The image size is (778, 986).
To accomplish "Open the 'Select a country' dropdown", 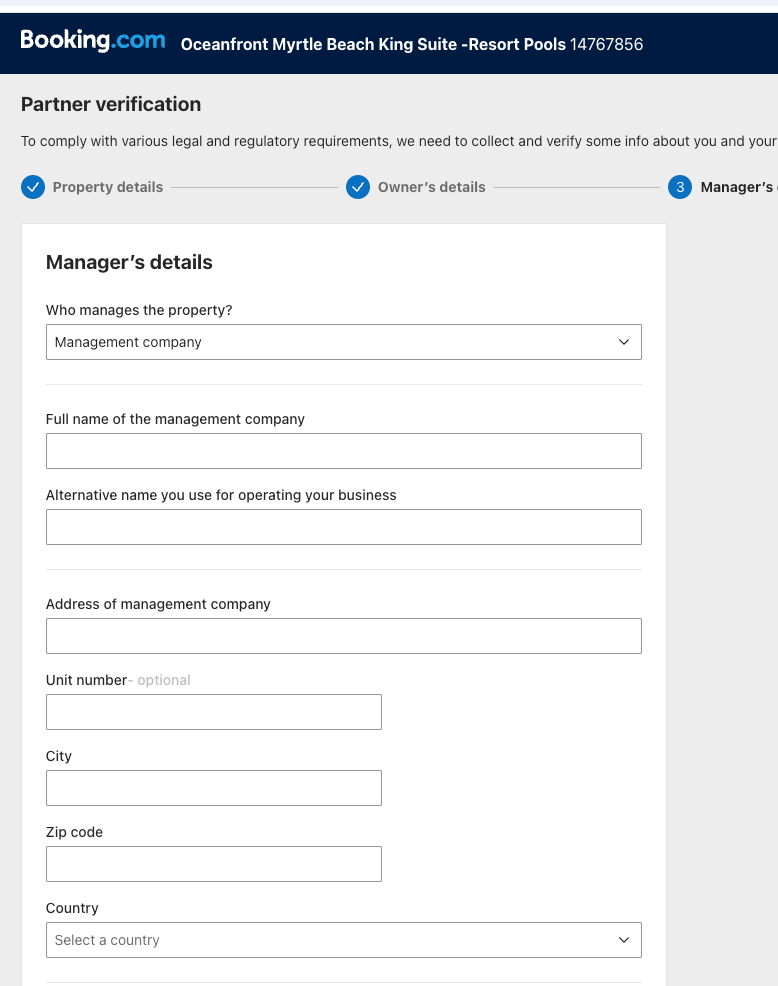I will pyautogui.click(x=343, y=940).
